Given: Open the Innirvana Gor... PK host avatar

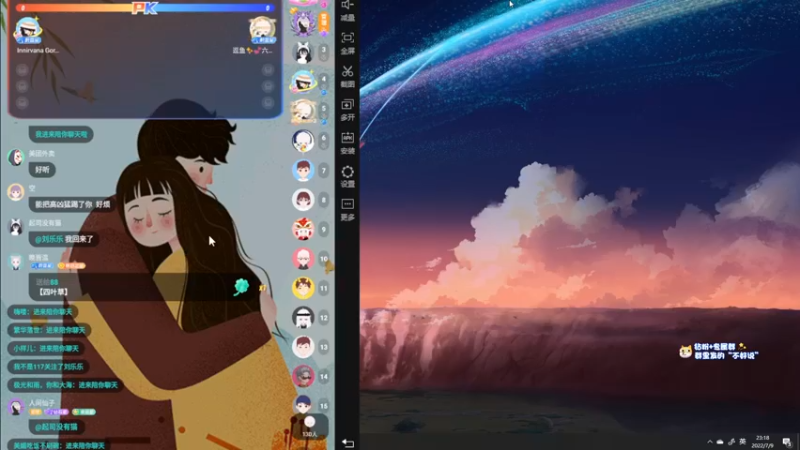Looking at the screenshot, I should tap(28, 30).
